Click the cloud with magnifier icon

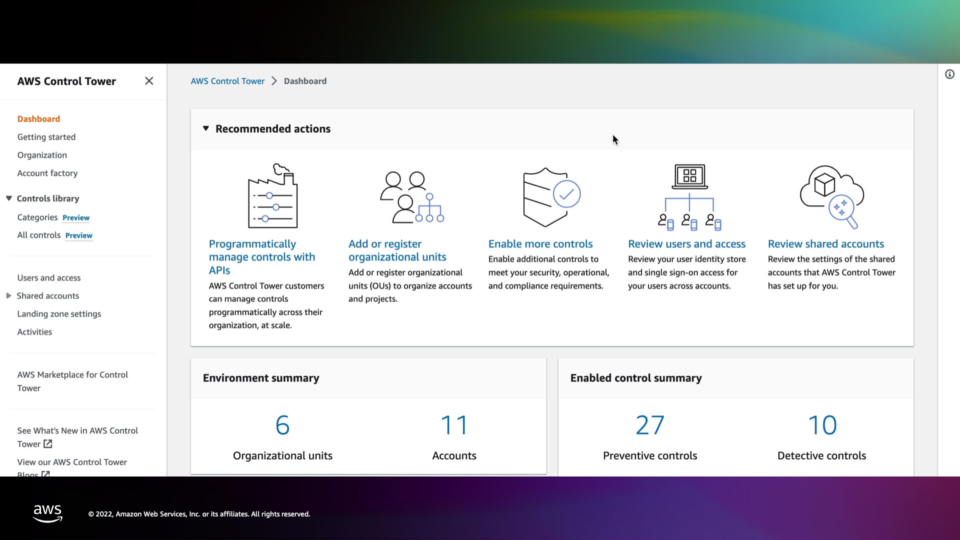[x=831, y=197]
